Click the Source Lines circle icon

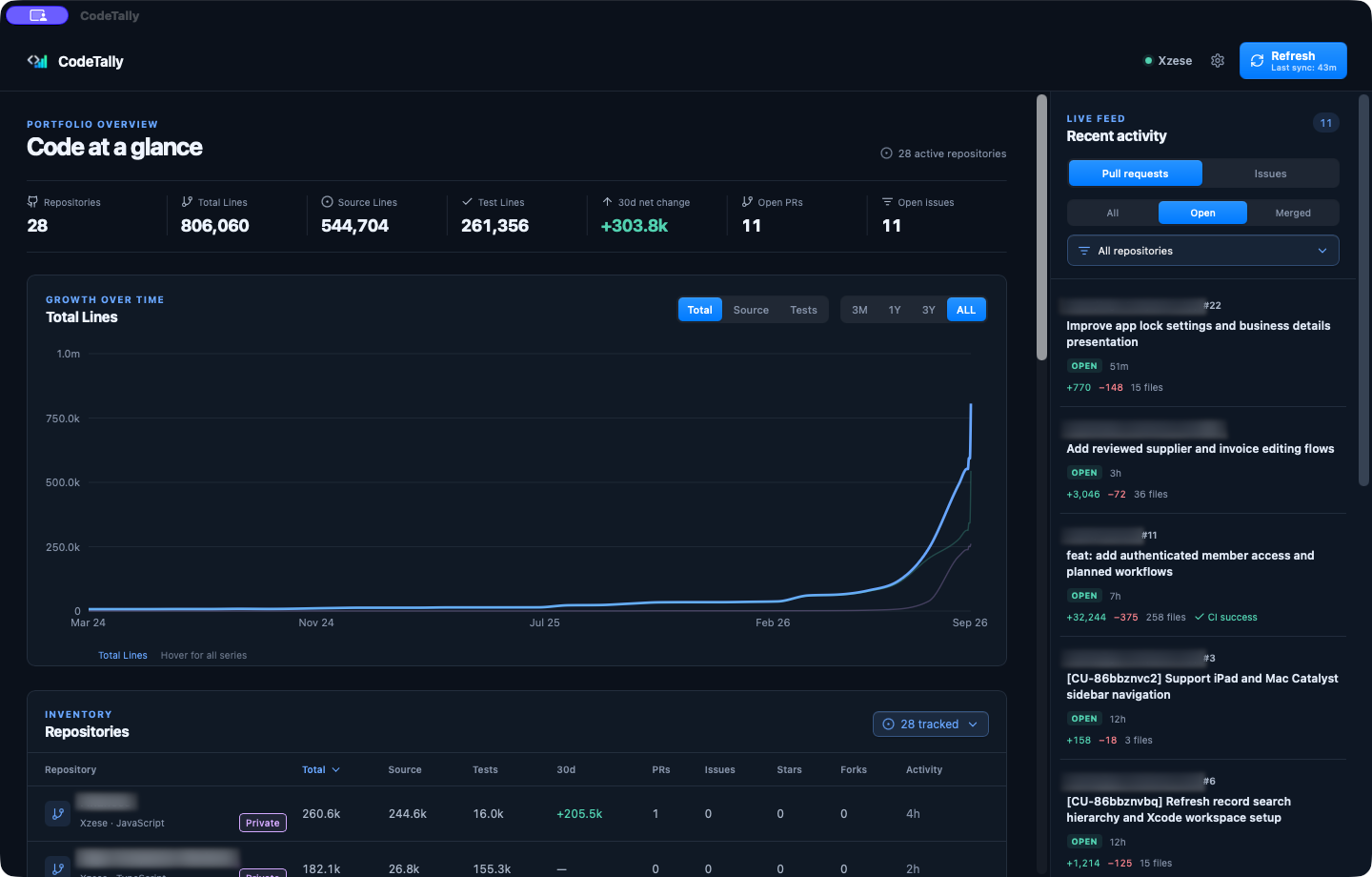327,202
